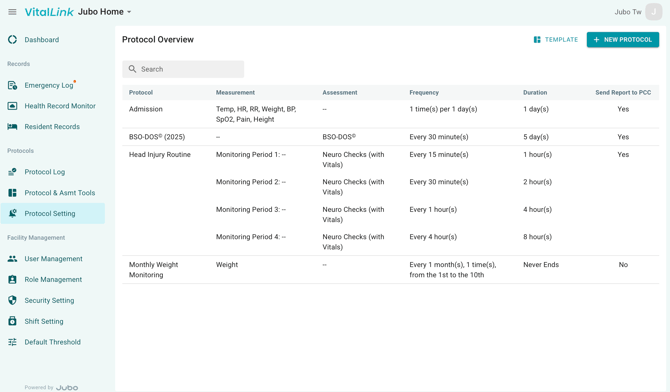Click the search magnifier icon
The image size is (670, 392).
click(132, 69)
